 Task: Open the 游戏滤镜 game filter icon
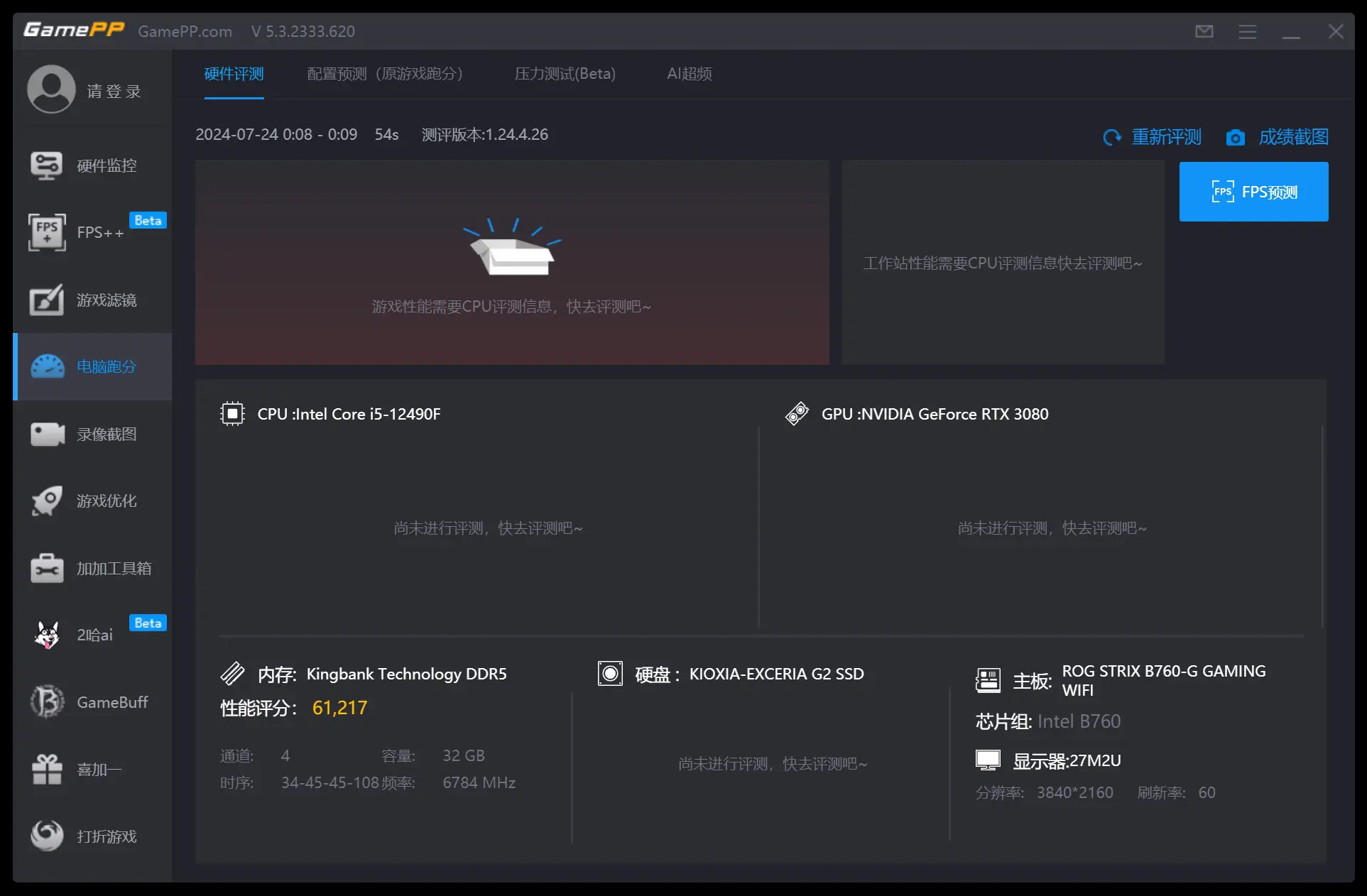pyautogui.click(x=47, y=300)
